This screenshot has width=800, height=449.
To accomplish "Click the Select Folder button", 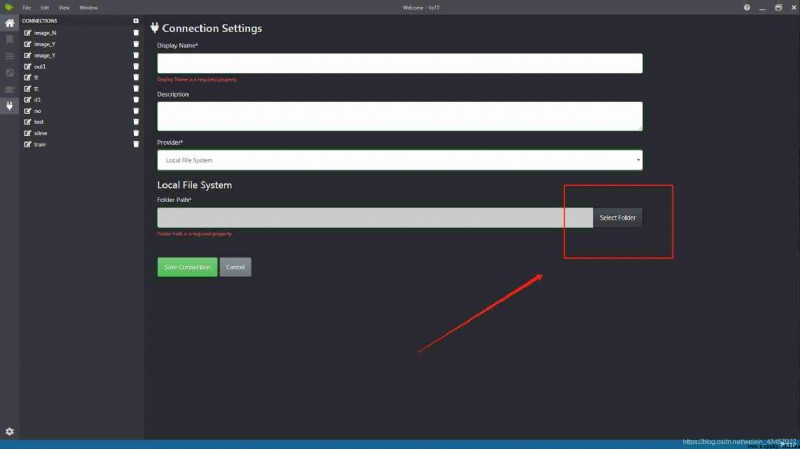I will (617, 217).
